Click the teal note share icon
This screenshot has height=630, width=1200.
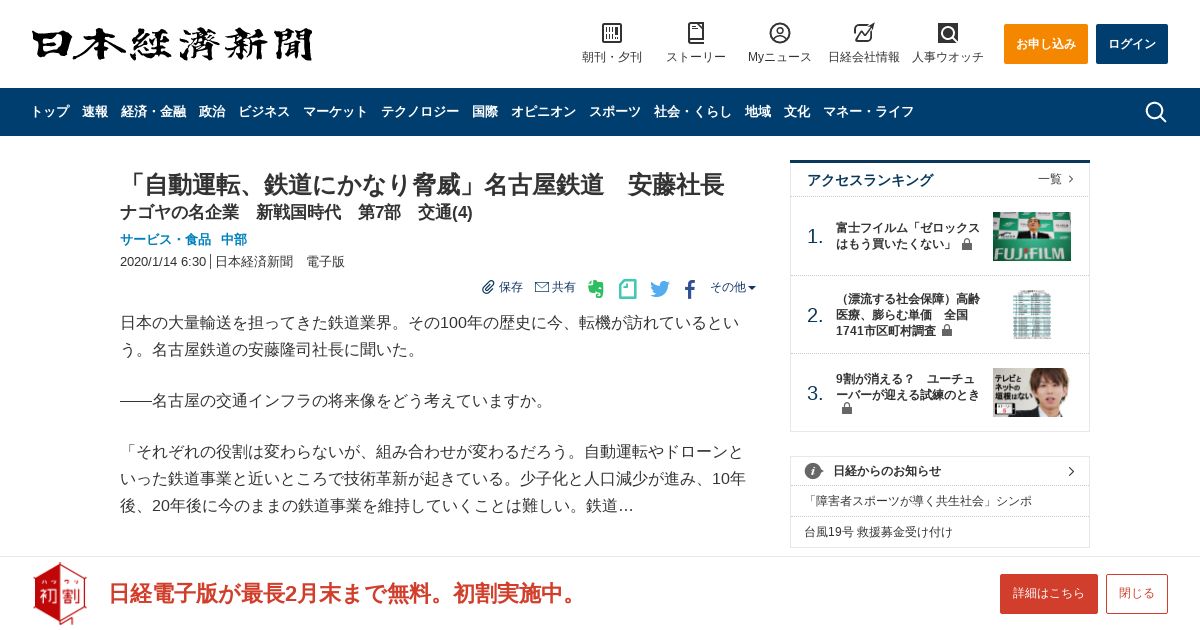(628, 289)
